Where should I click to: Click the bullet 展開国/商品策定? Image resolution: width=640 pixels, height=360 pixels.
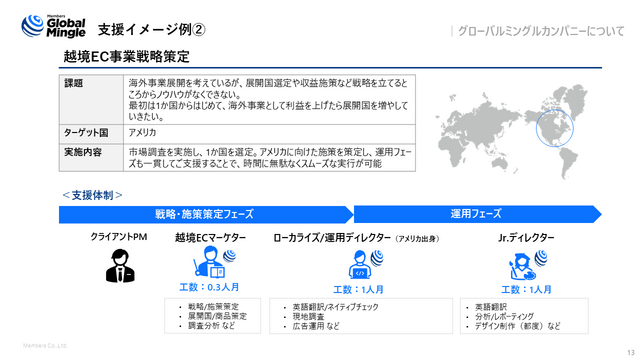[x=217, y=316]
